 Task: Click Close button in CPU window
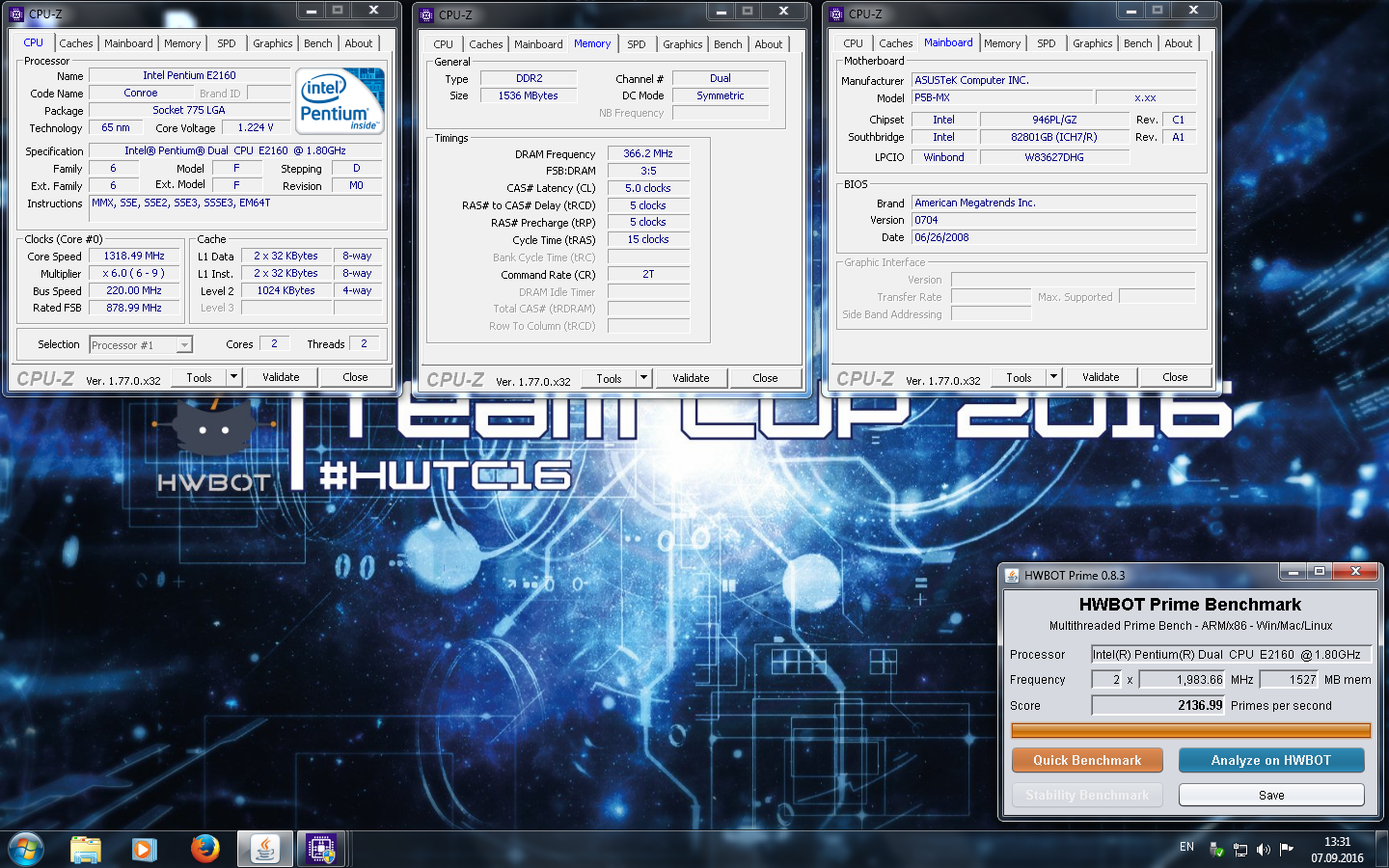(x=355, y=377)
